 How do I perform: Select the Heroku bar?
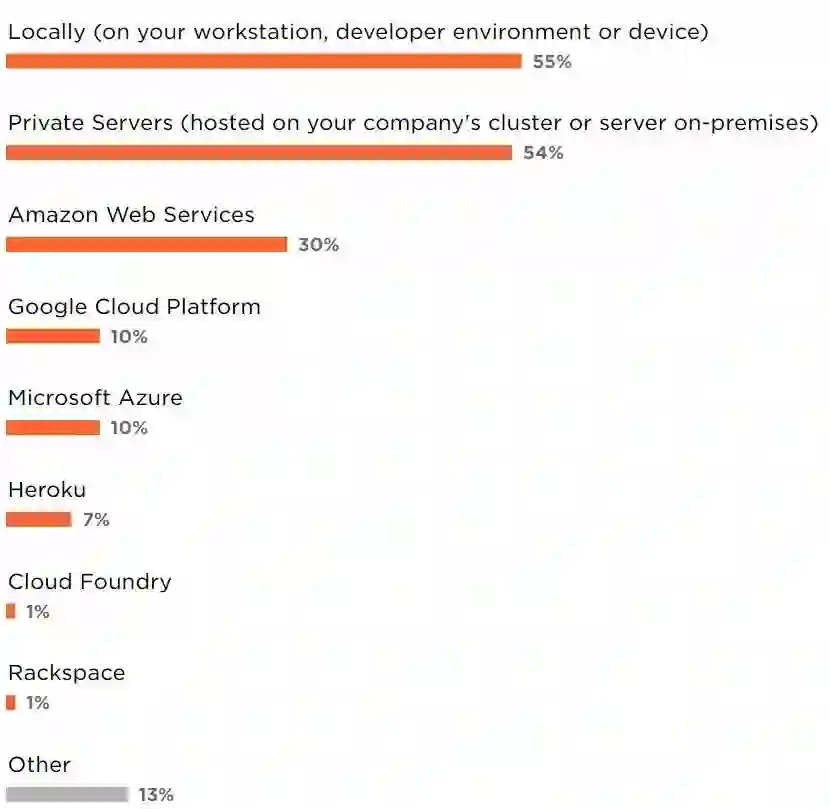point(38,520)
